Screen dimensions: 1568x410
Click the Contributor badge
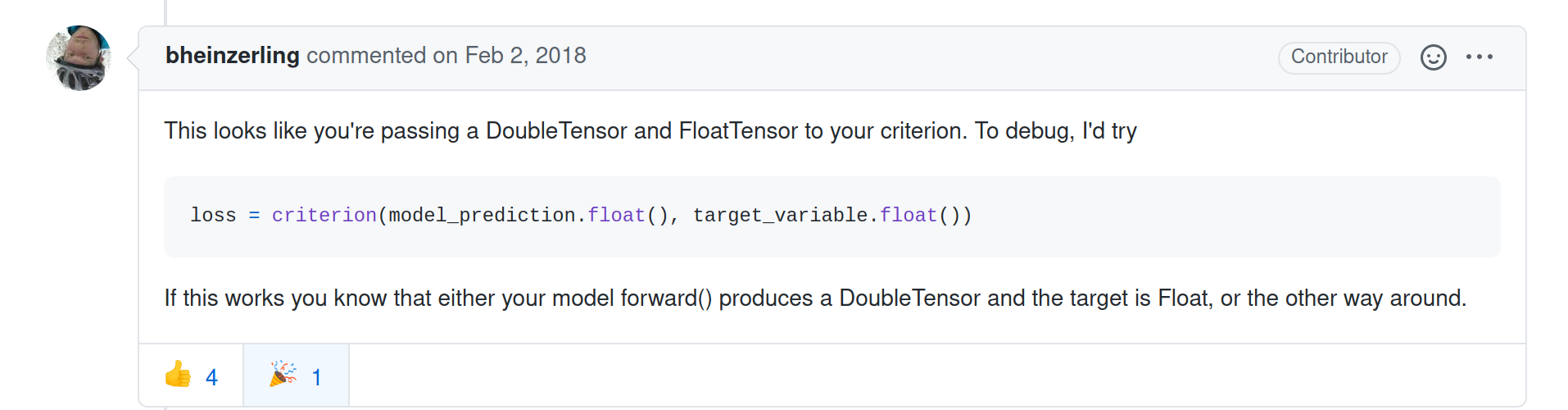click(x=1339, y=57)
